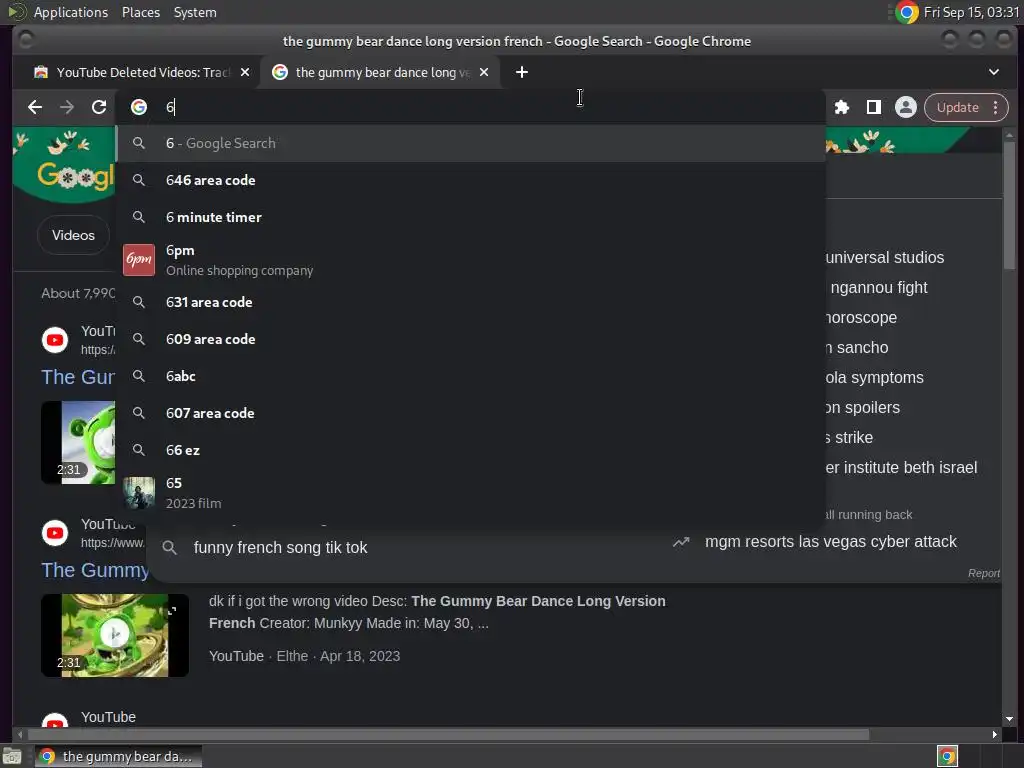1024x768 pixels.
Task: Click the 65 film poster thumbnail
Action: 139,493
